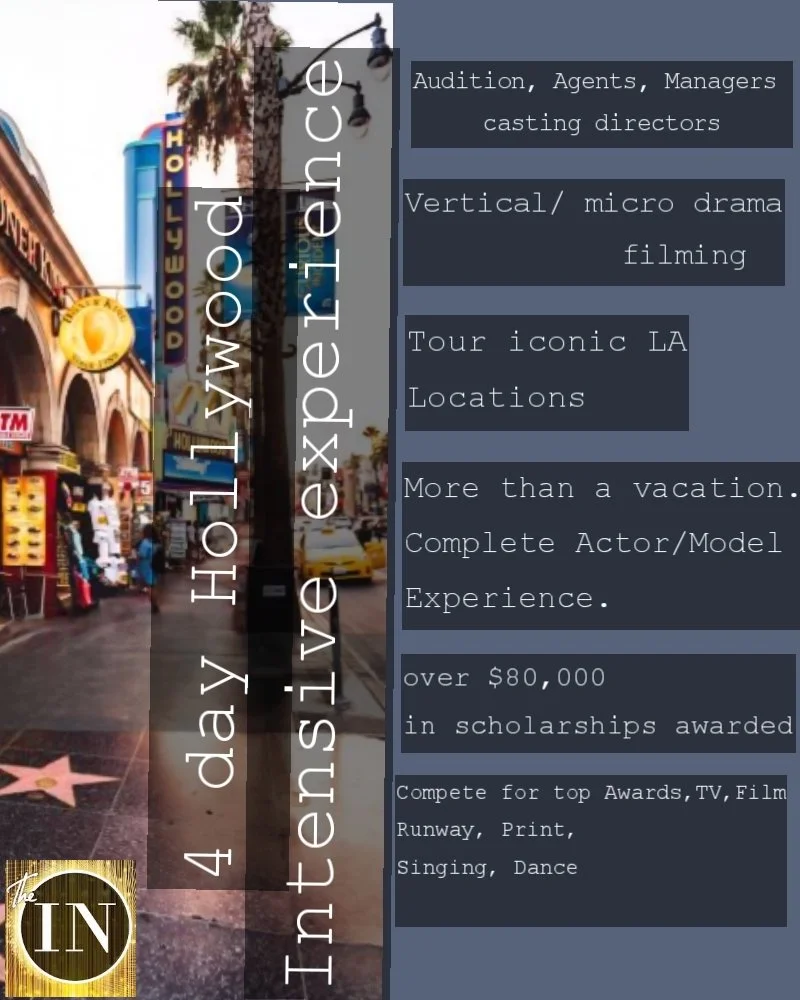Viewport: 800px width, 1000px height.
Task: Click the round yellow shop sign
Action: click(x=96, y=334)
